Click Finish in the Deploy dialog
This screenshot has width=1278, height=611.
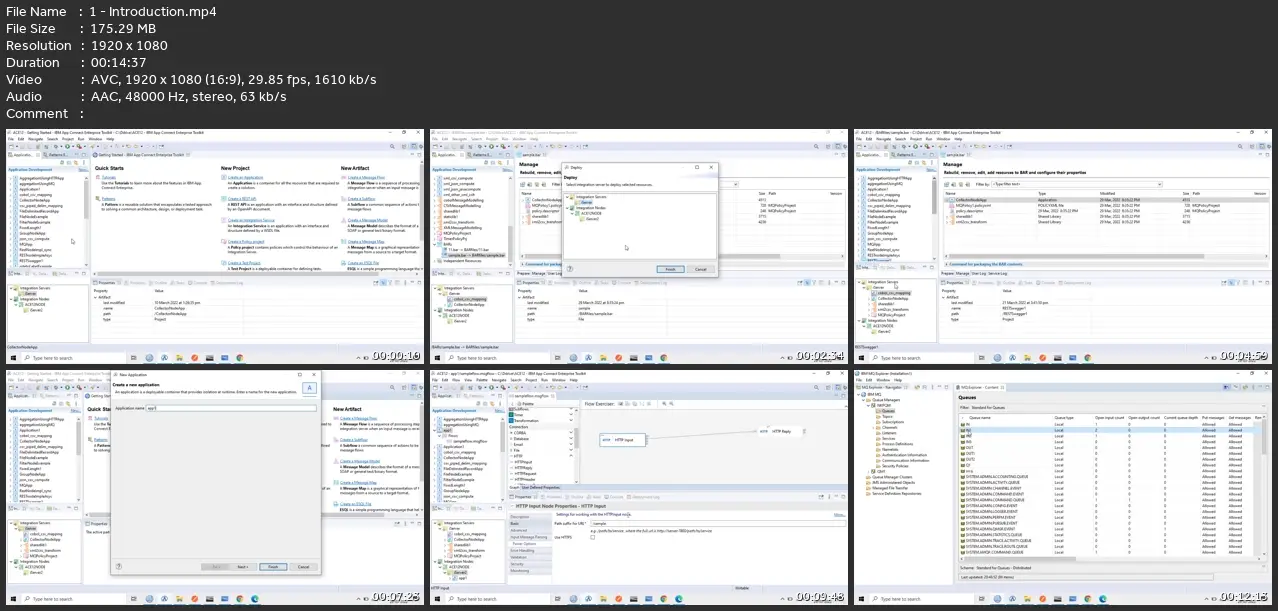(670, 269)
